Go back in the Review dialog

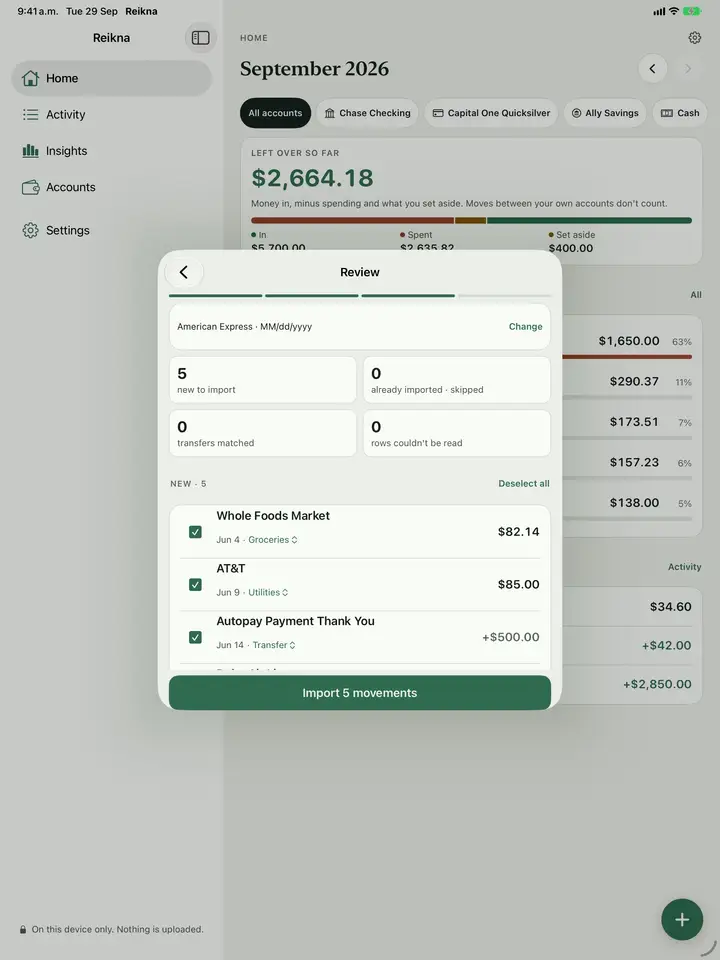point(184,272)
